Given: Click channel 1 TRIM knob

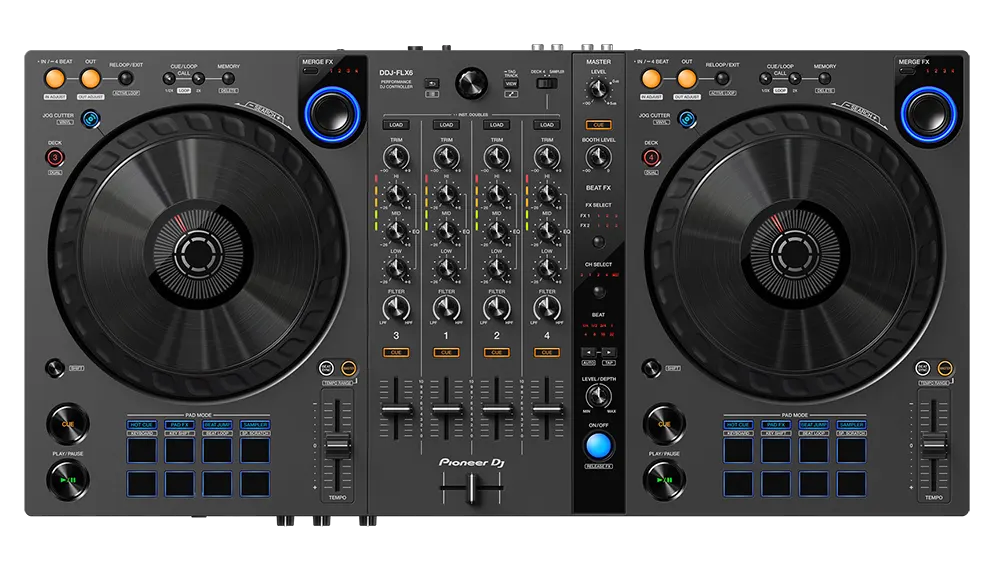Looking at the screenshot, I should 446,157.
